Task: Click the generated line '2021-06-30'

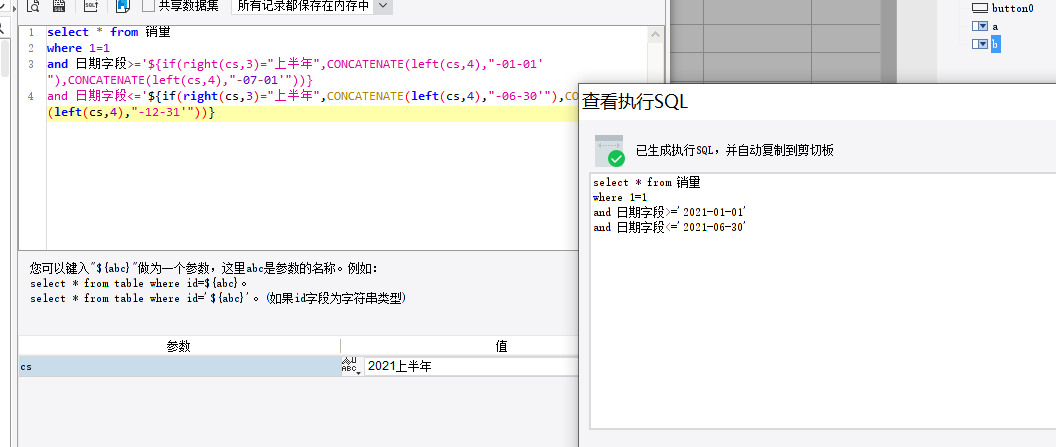Action: click(x=670, y=228)
